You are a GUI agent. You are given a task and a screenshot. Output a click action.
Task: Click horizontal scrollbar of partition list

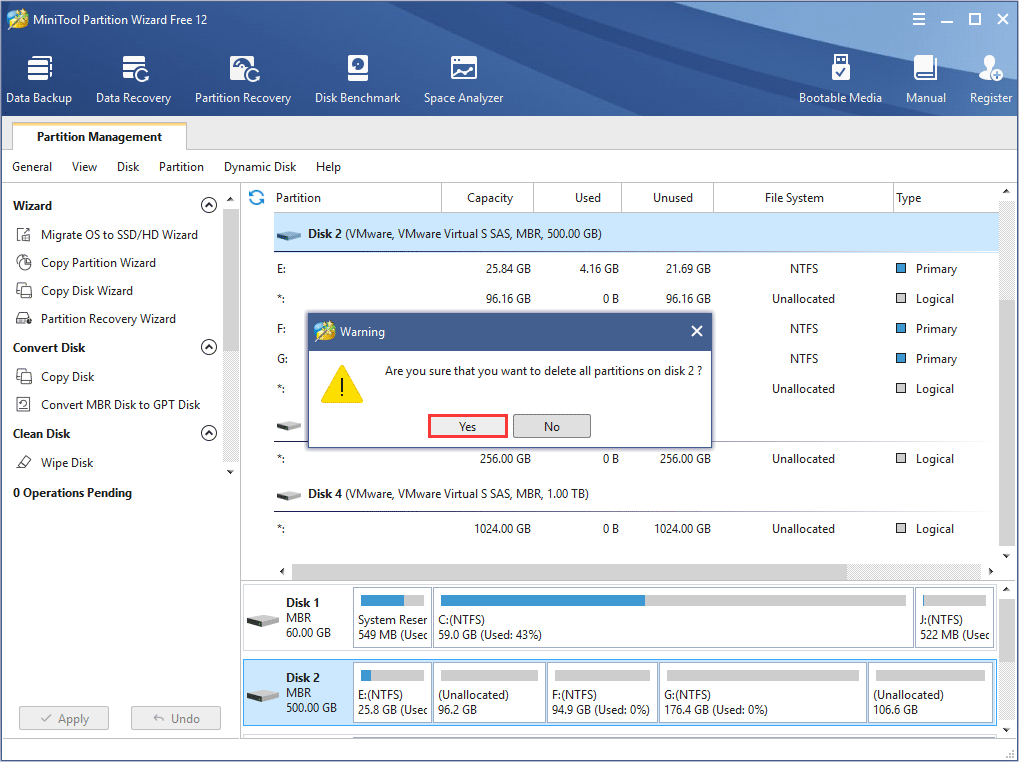569,572
